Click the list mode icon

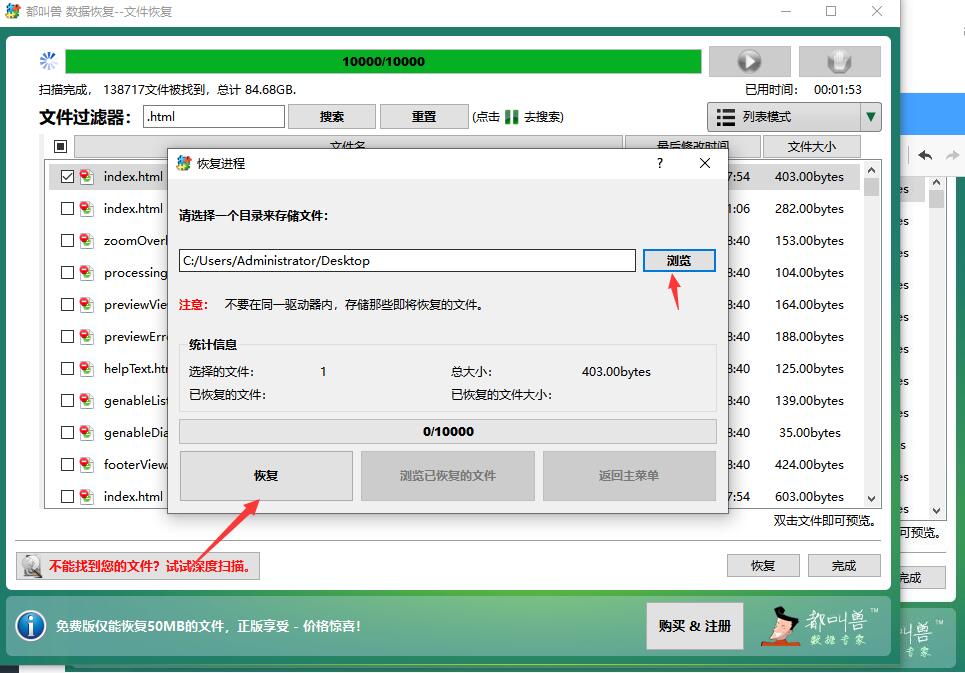pos(726,117)
